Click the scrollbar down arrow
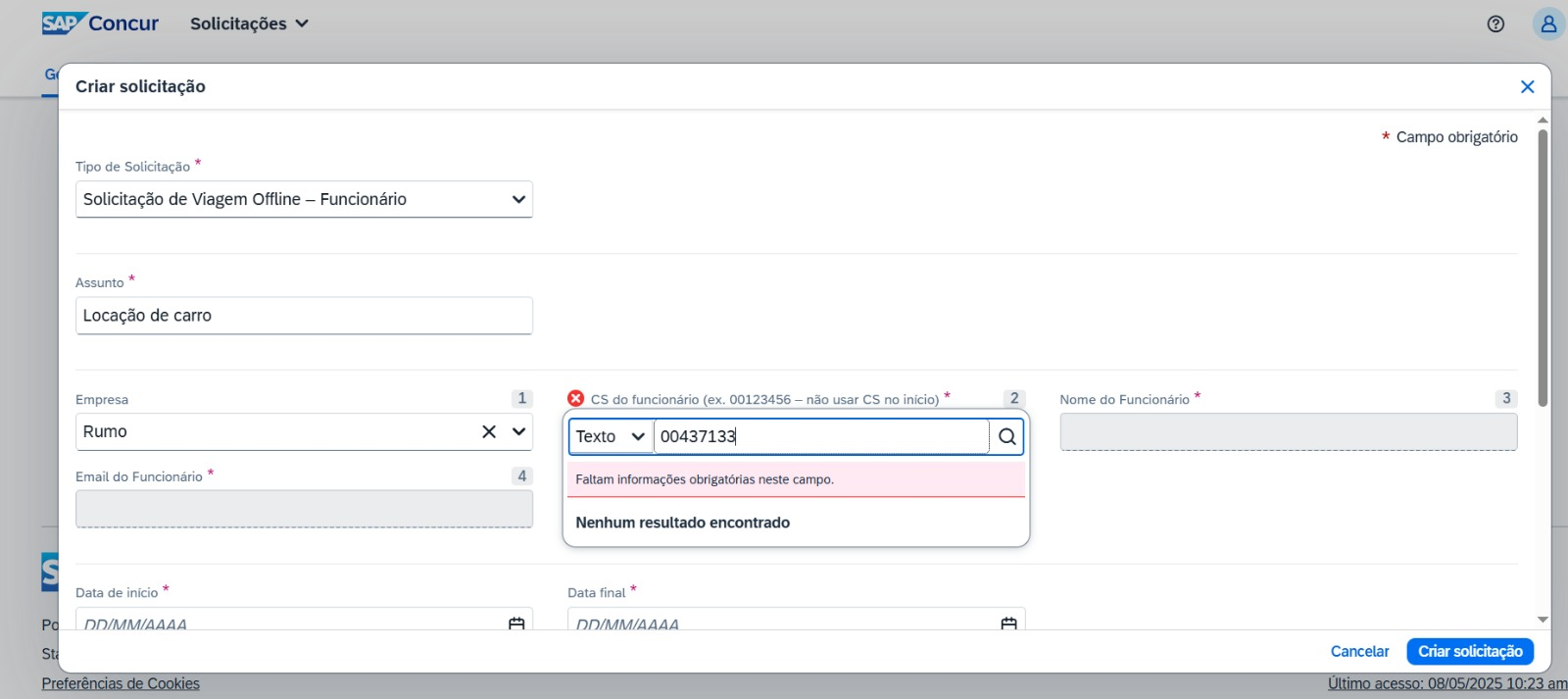 [1543, 620]
